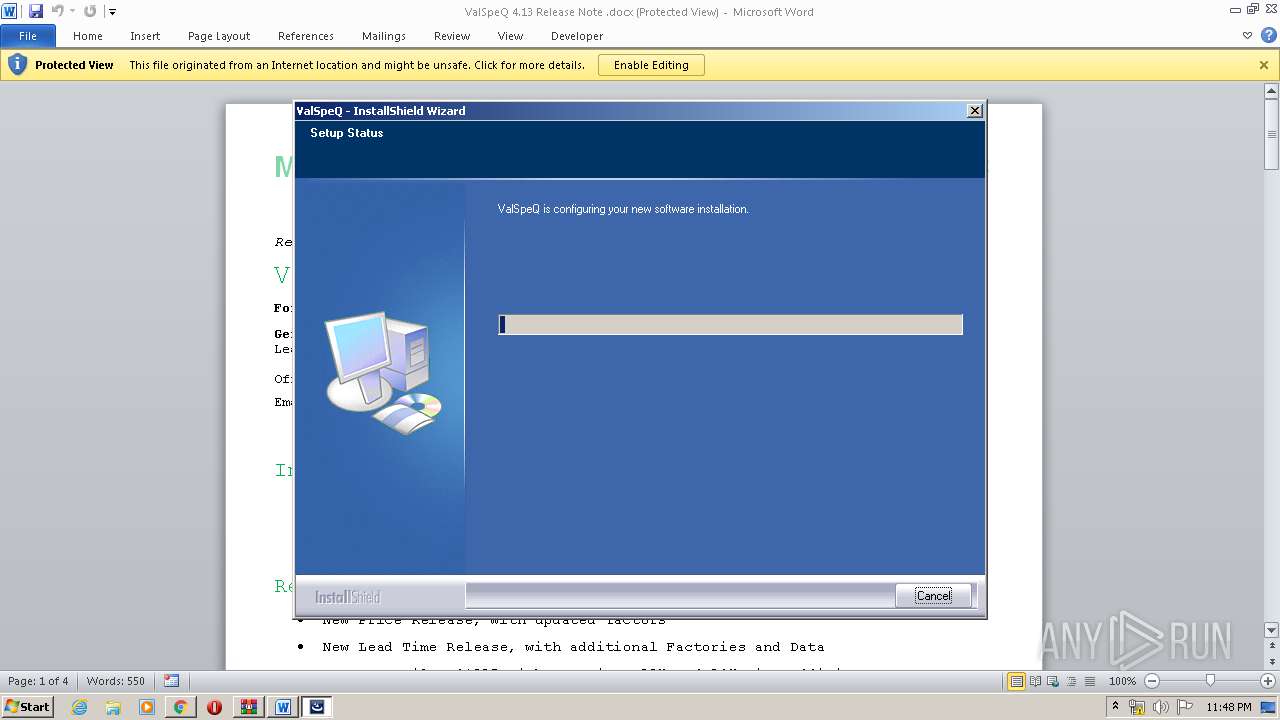This screenshot has width=1280, height=720.
Task: Click the Browse Next Page button in scrollbar
Action: pyautogui.click(x=1272, y=661)
